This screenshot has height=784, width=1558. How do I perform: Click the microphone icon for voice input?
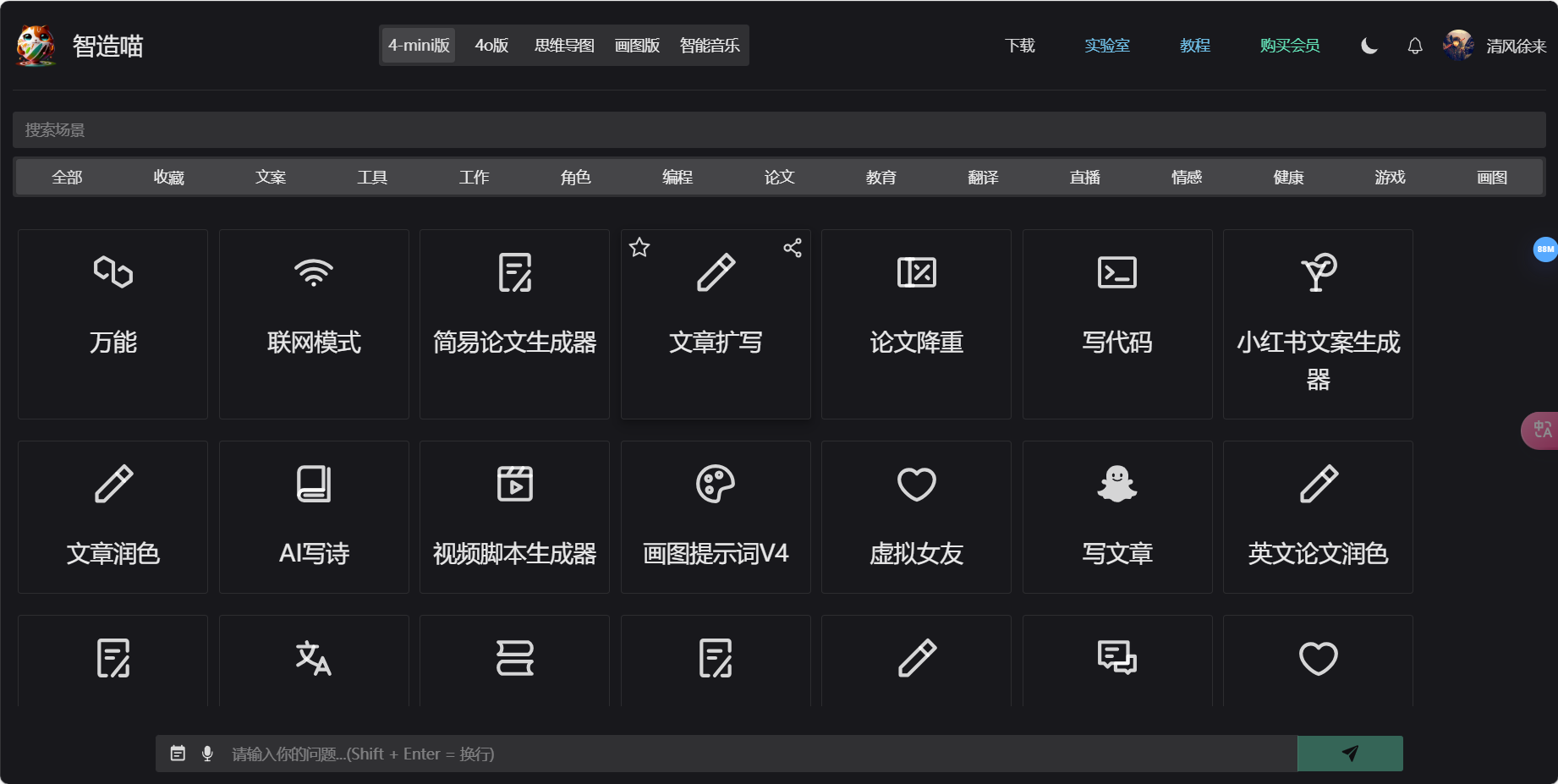click(x=206, y=753)
